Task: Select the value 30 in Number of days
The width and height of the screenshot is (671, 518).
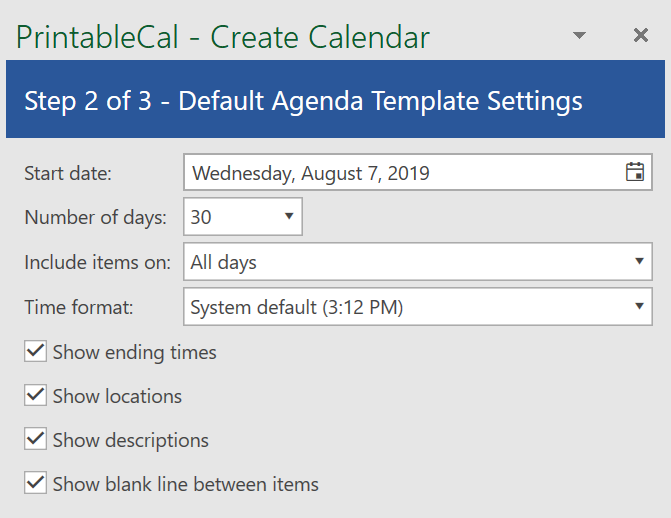Action: pos(201,217)
